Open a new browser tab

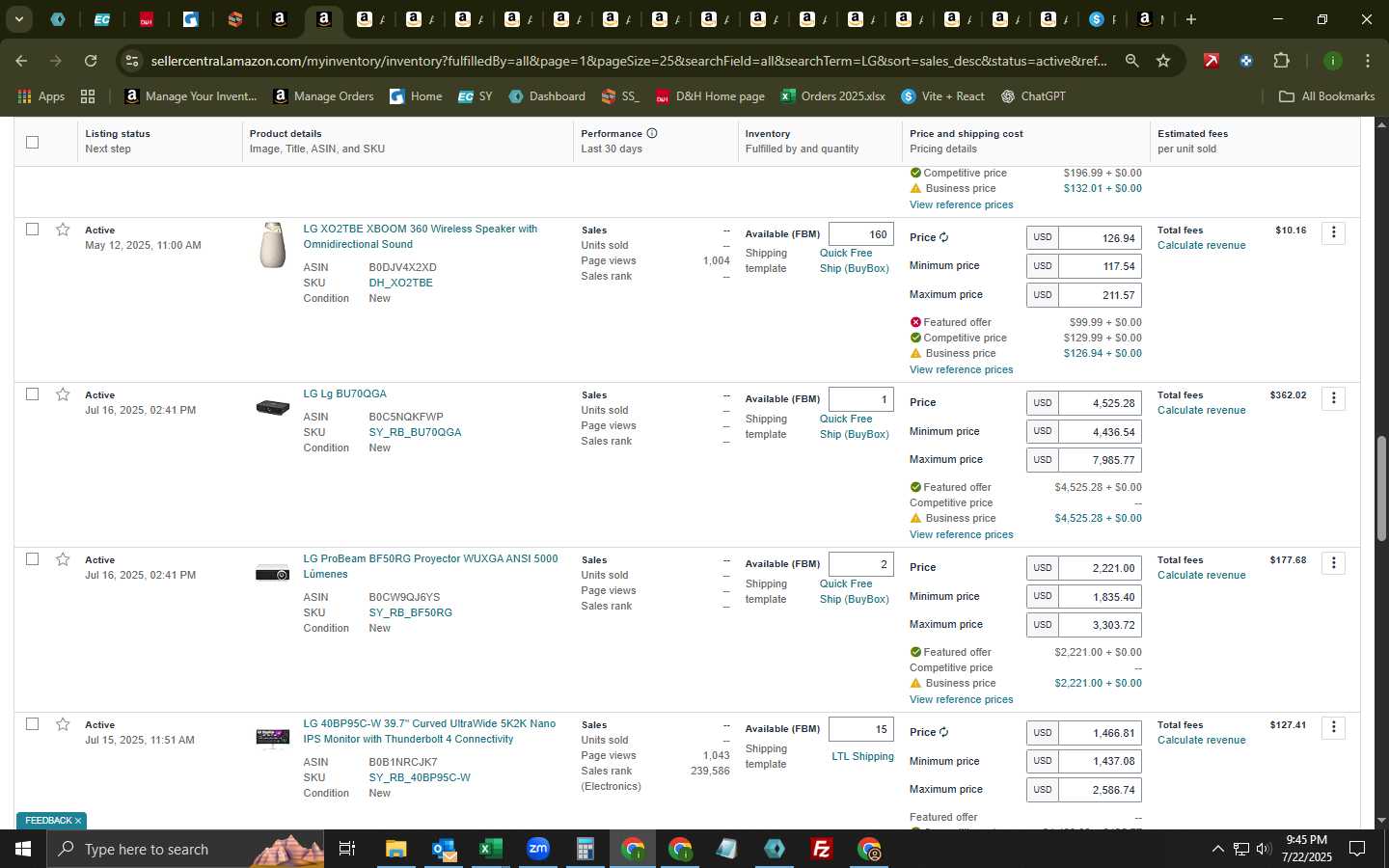1191,19
